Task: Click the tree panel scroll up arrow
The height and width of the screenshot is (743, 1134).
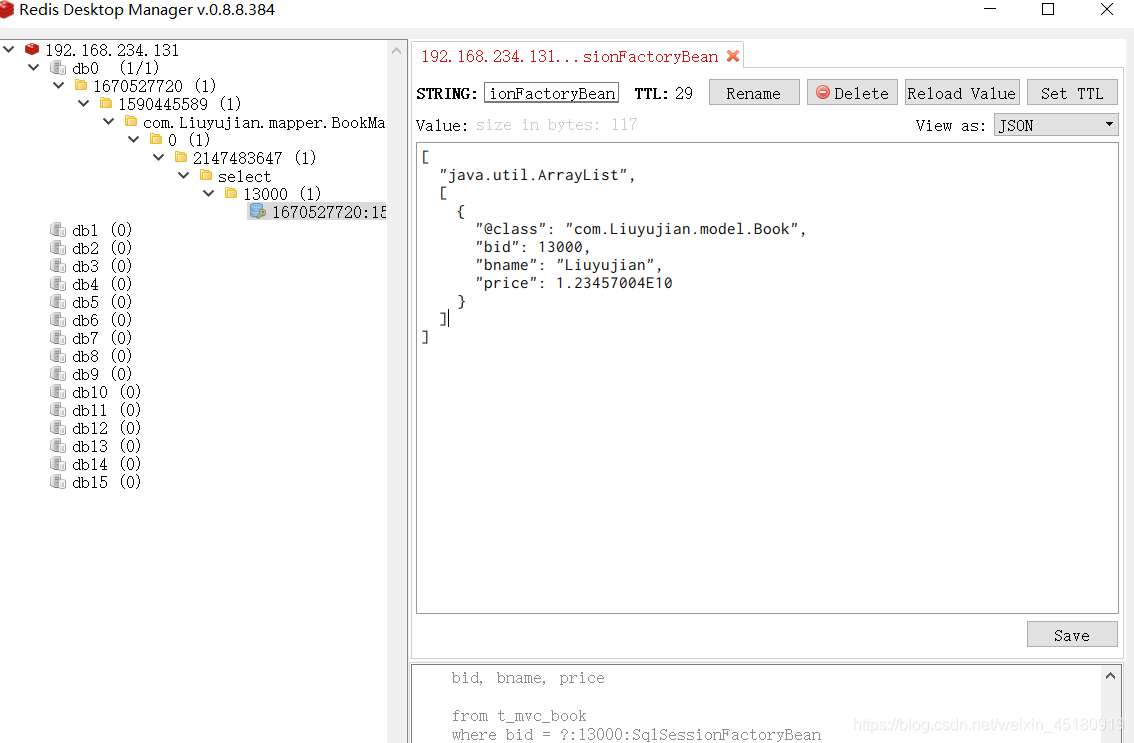Action: tap(396, 51)
